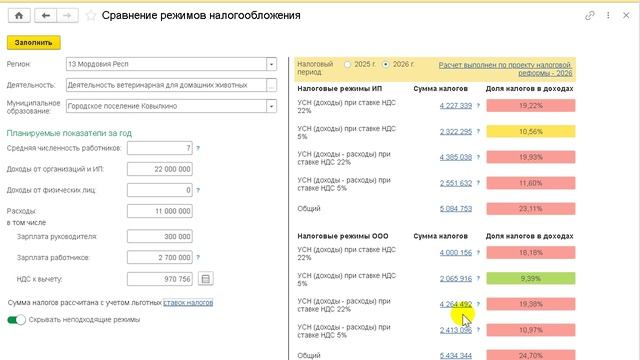Click the red 19,22% share bar

[531, 106]
